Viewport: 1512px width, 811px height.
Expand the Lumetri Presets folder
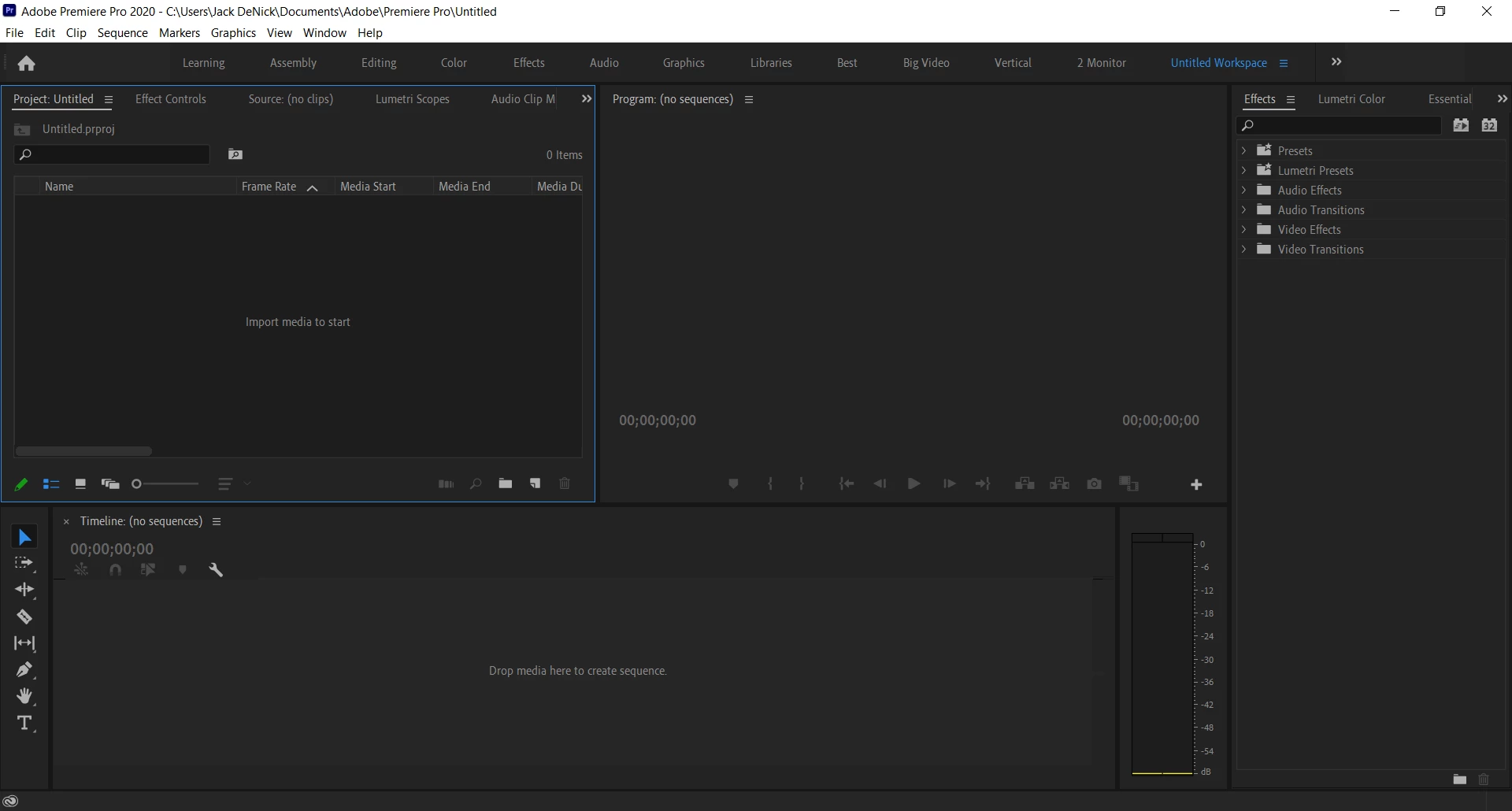point(1243,170)
